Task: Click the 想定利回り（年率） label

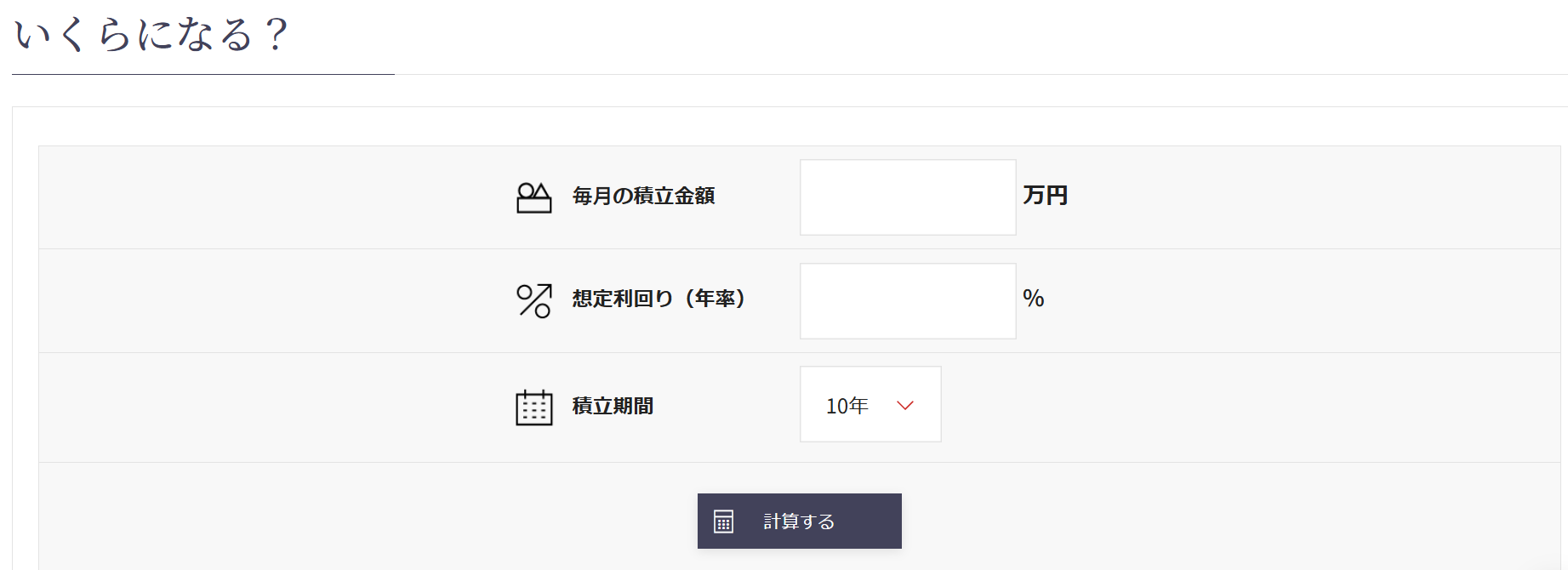Action: tap(659, 299)
